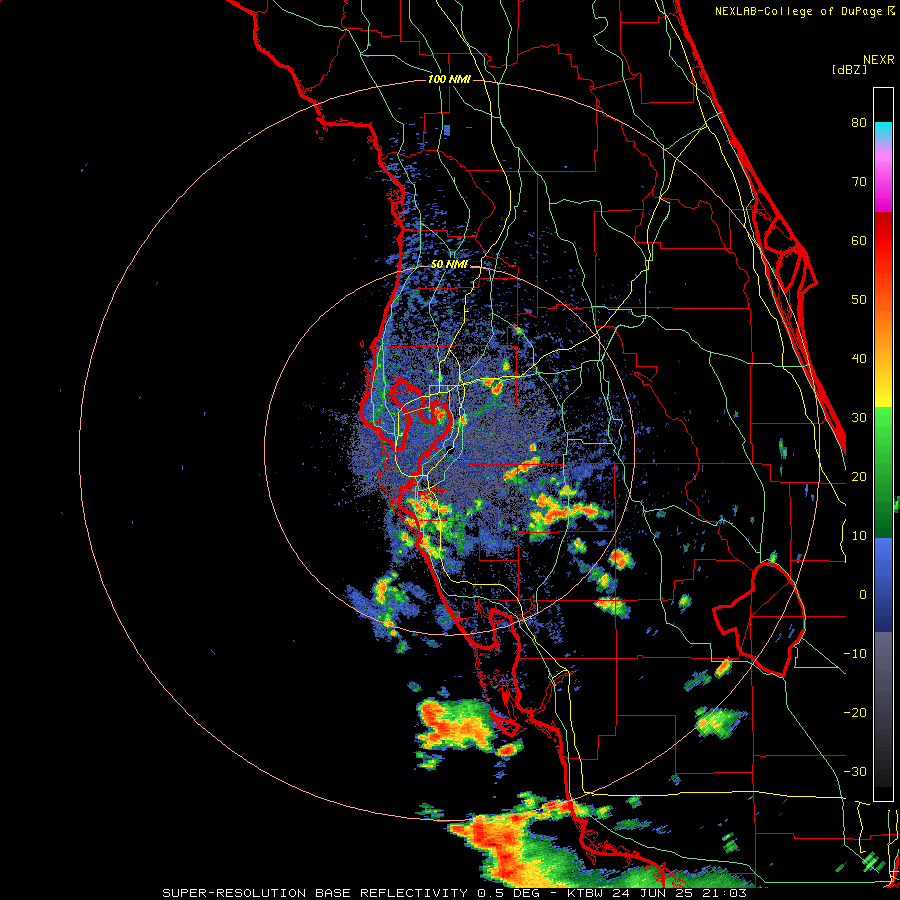This screenshot has width=900, height=900.
Task: Click the 30 value on dBZ scale
Action: [x=859, y=417]
